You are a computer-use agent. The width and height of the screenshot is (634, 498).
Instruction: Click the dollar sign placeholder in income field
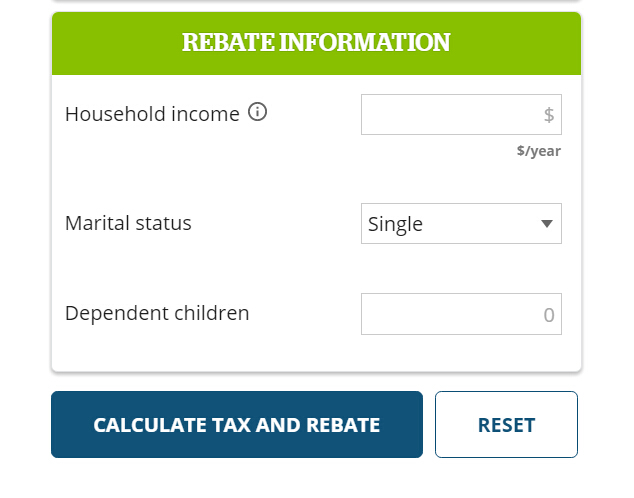549,115
